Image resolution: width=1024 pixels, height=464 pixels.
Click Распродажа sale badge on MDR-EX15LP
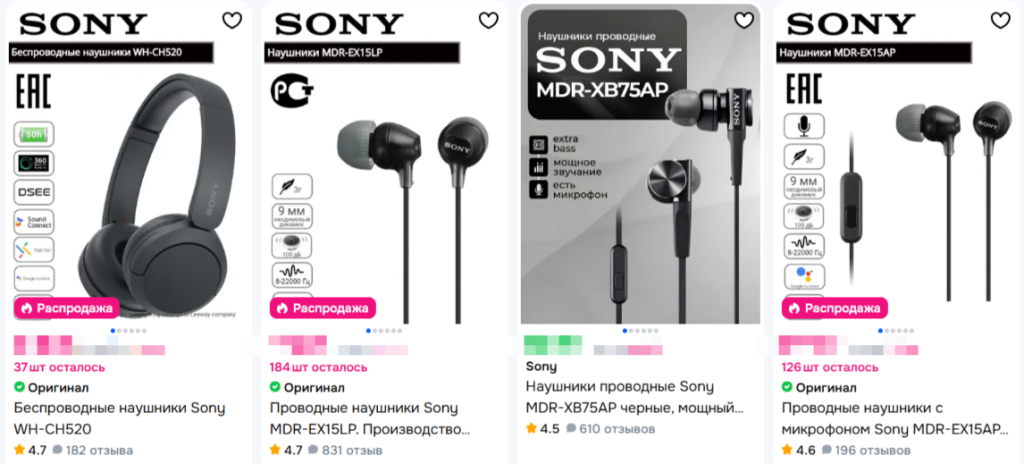323,308
